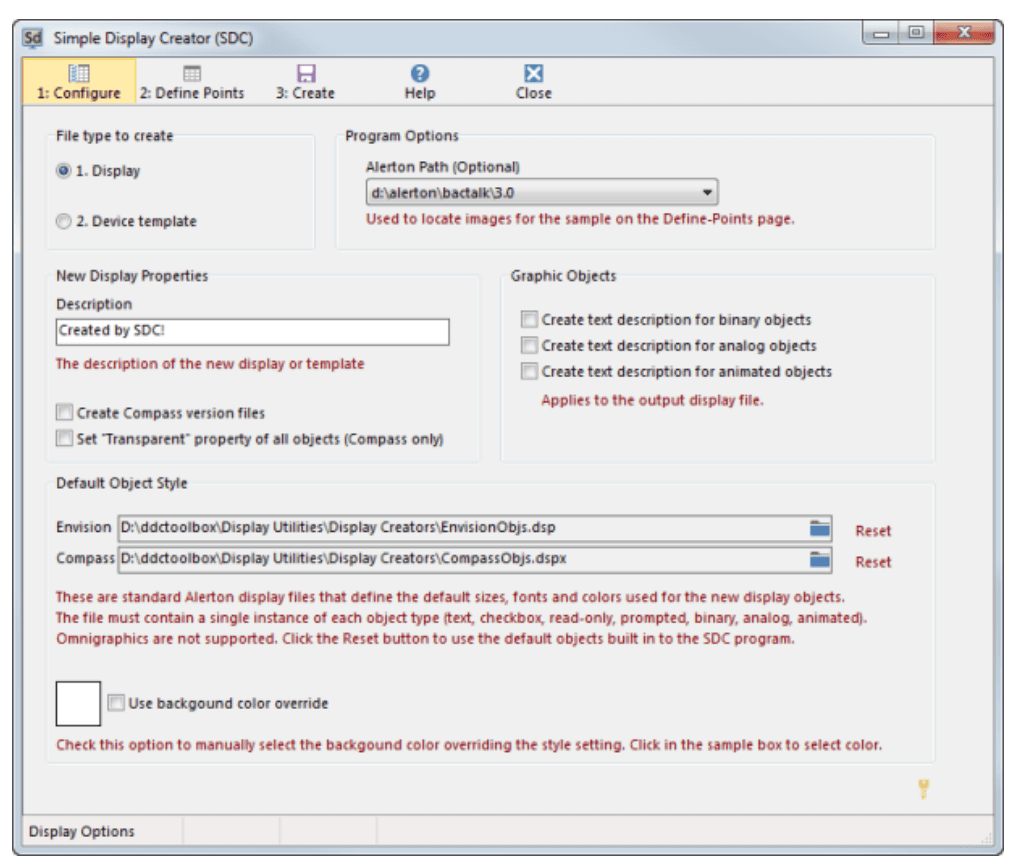Screen dimensions: 1017x867
Task: Click the yellow key icon
Action: [923, 790]
